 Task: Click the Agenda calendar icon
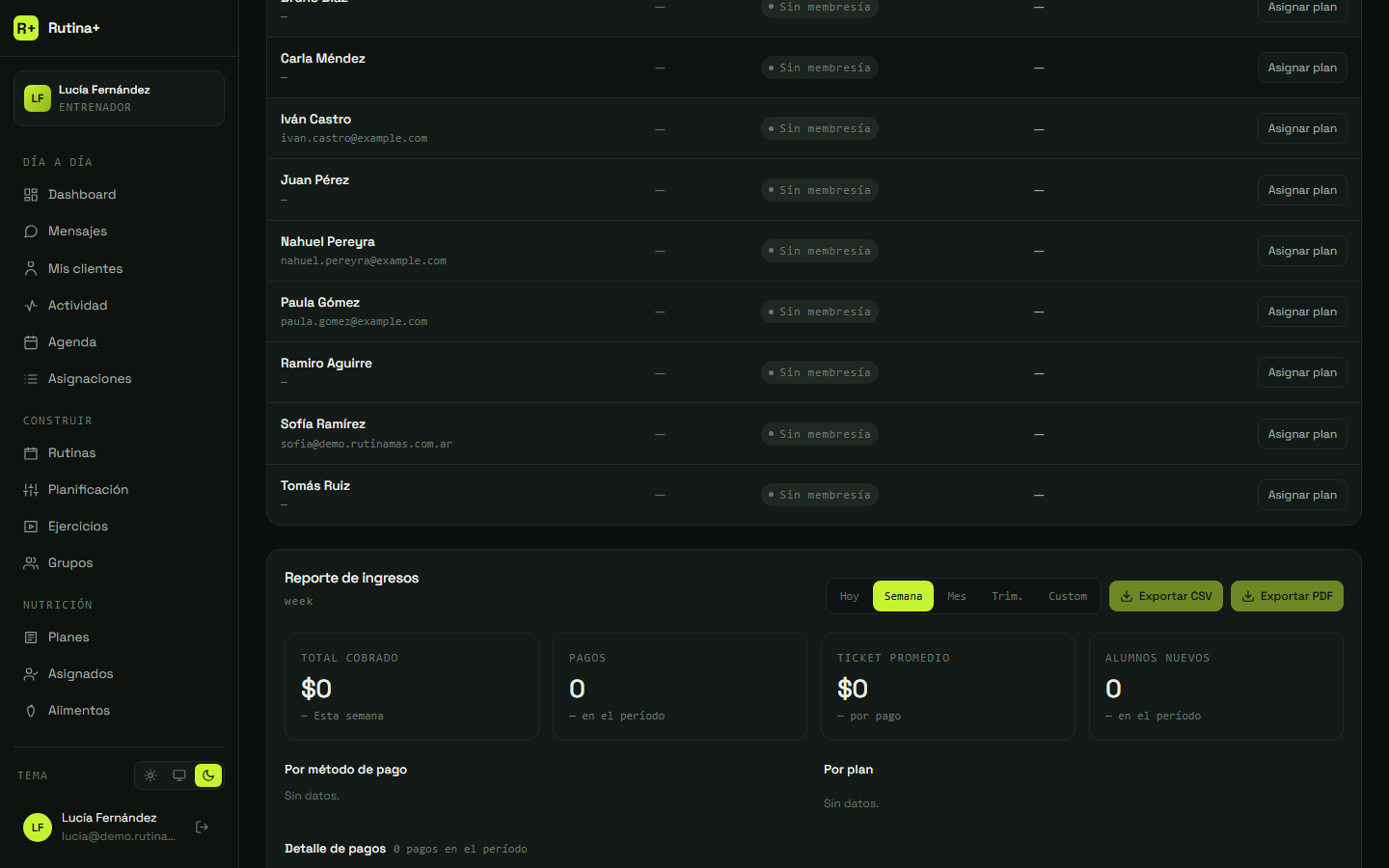point(31,342)
